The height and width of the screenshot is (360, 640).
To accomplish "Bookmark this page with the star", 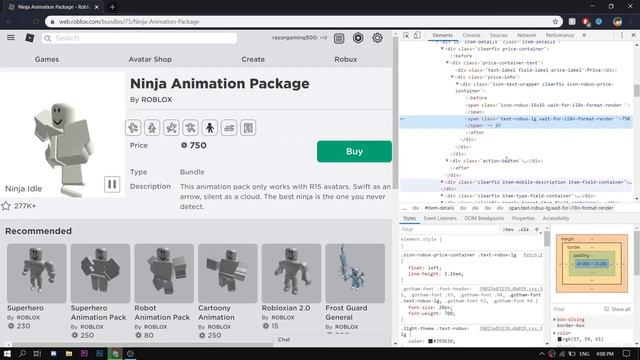I will 555,22.
